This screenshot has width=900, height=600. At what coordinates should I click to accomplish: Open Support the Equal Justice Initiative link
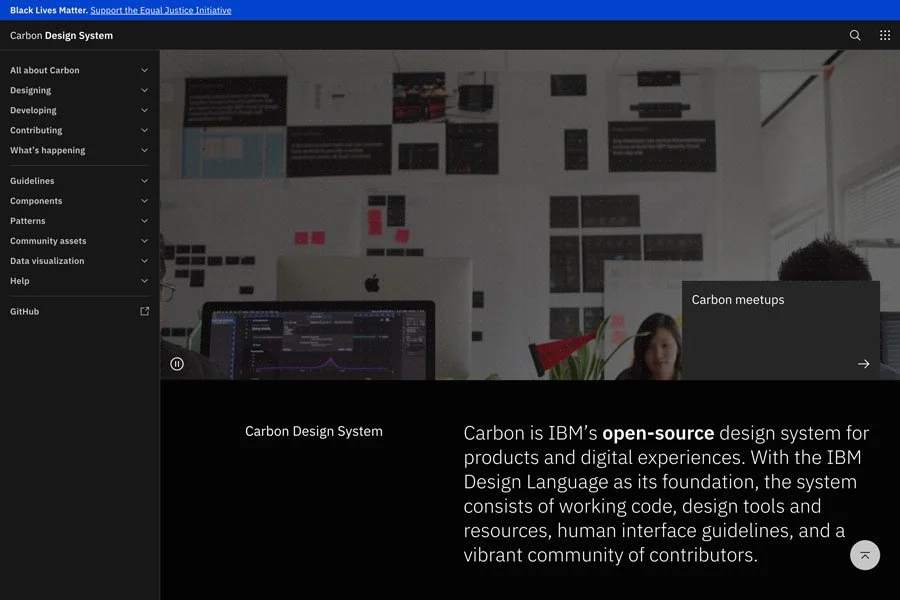pyautogui.click(x=159, y=9)
